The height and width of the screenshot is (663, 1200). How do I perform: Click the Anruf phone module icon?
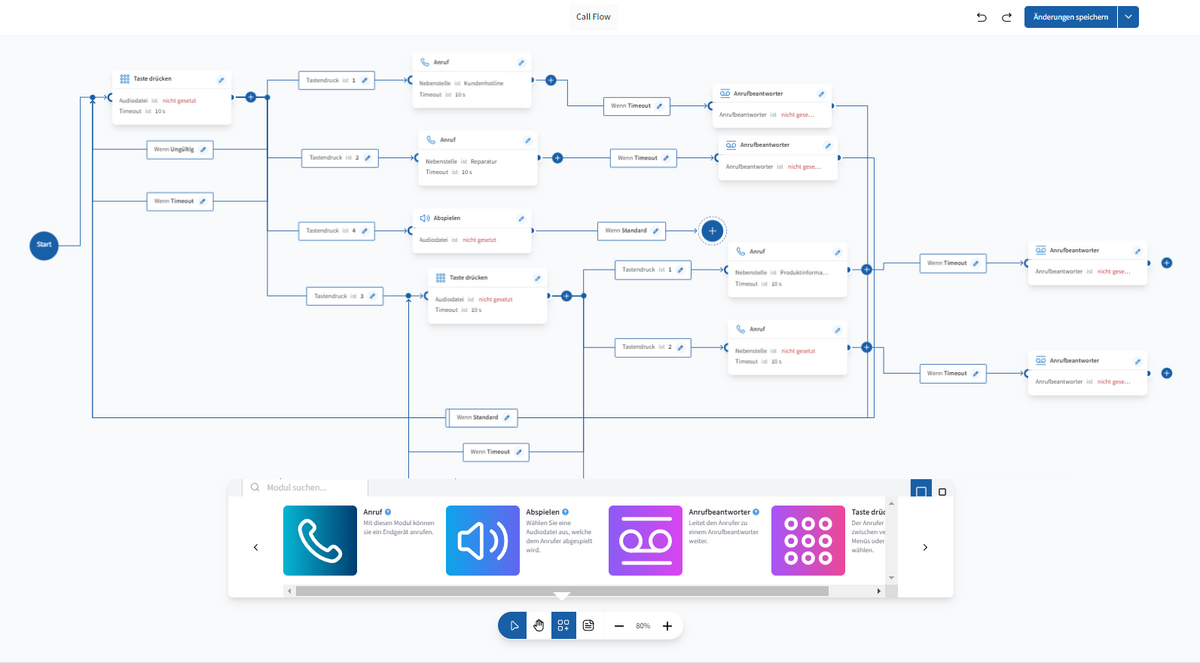[320, 540]
